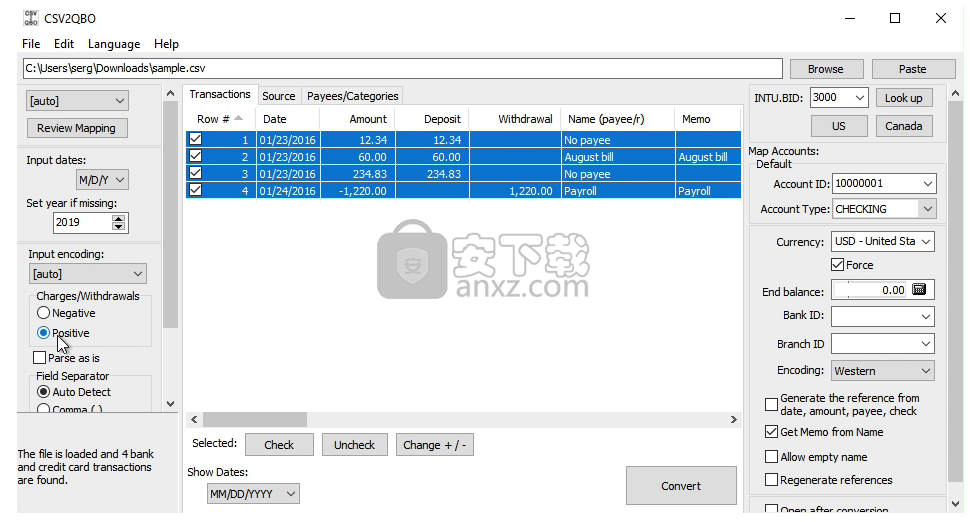The height and width of the screenshot is (522, 970).
Task: Open the File menu
Action: [x=31, y=44]
